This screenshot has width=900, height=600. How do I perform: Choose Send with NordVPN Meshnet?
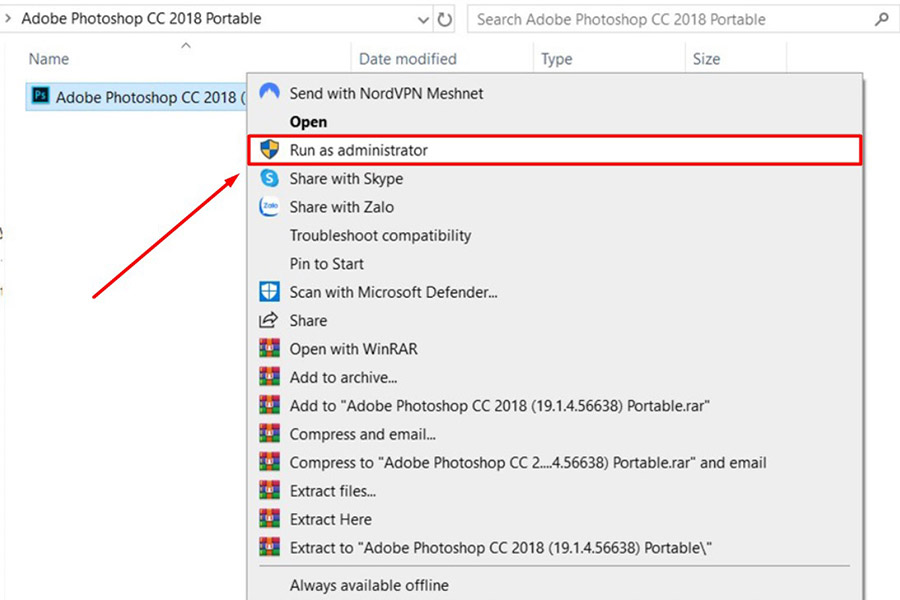click(x=554, y=93)
